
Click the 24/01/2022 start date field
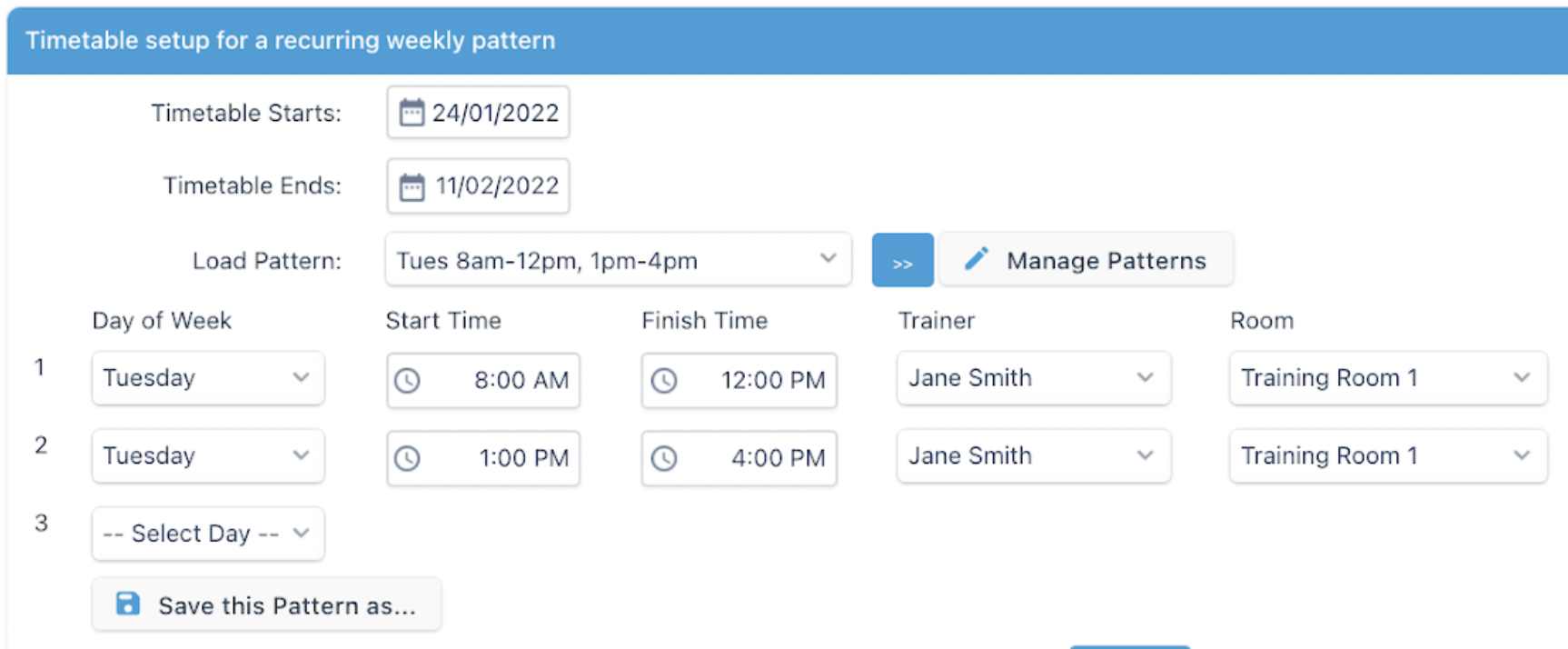(495, 113)
